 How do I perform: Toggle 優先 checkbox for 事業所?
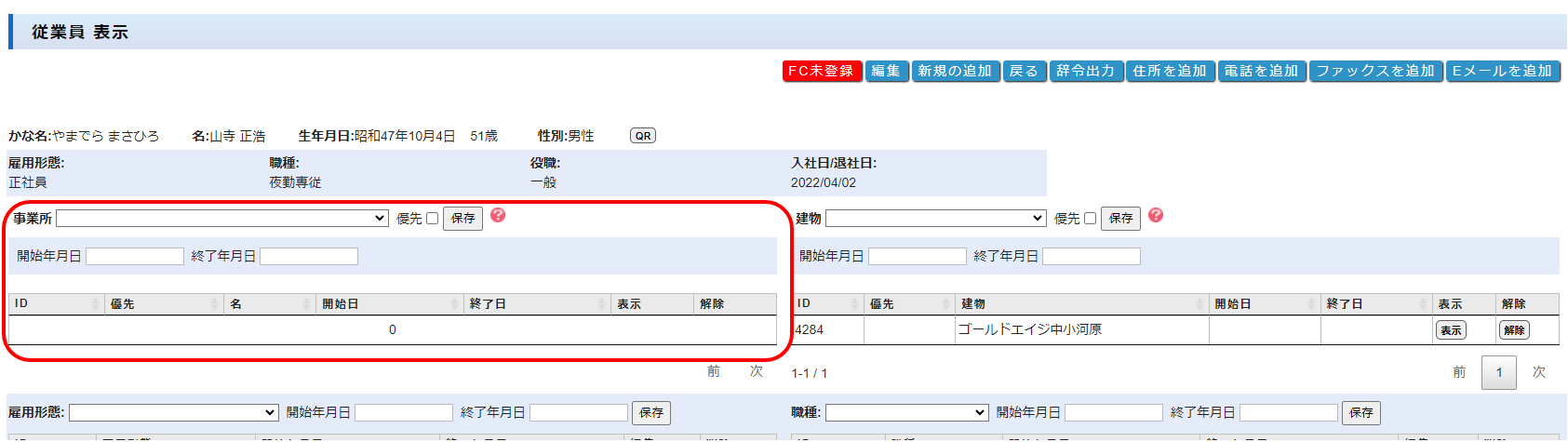(x=432, y=219)
